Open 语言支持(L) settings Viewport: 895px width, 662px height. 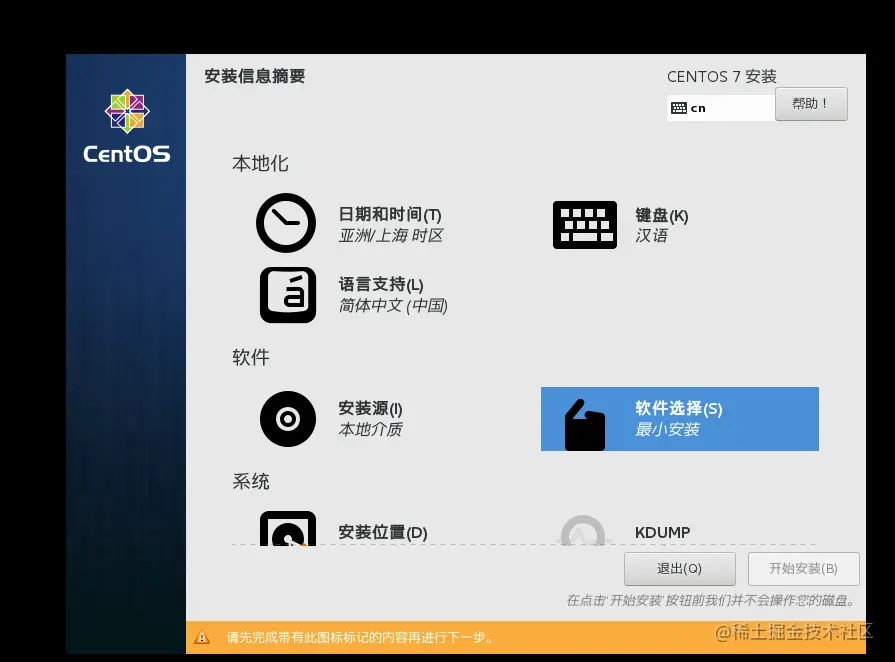pyautogui.click(x=381, y=284)
